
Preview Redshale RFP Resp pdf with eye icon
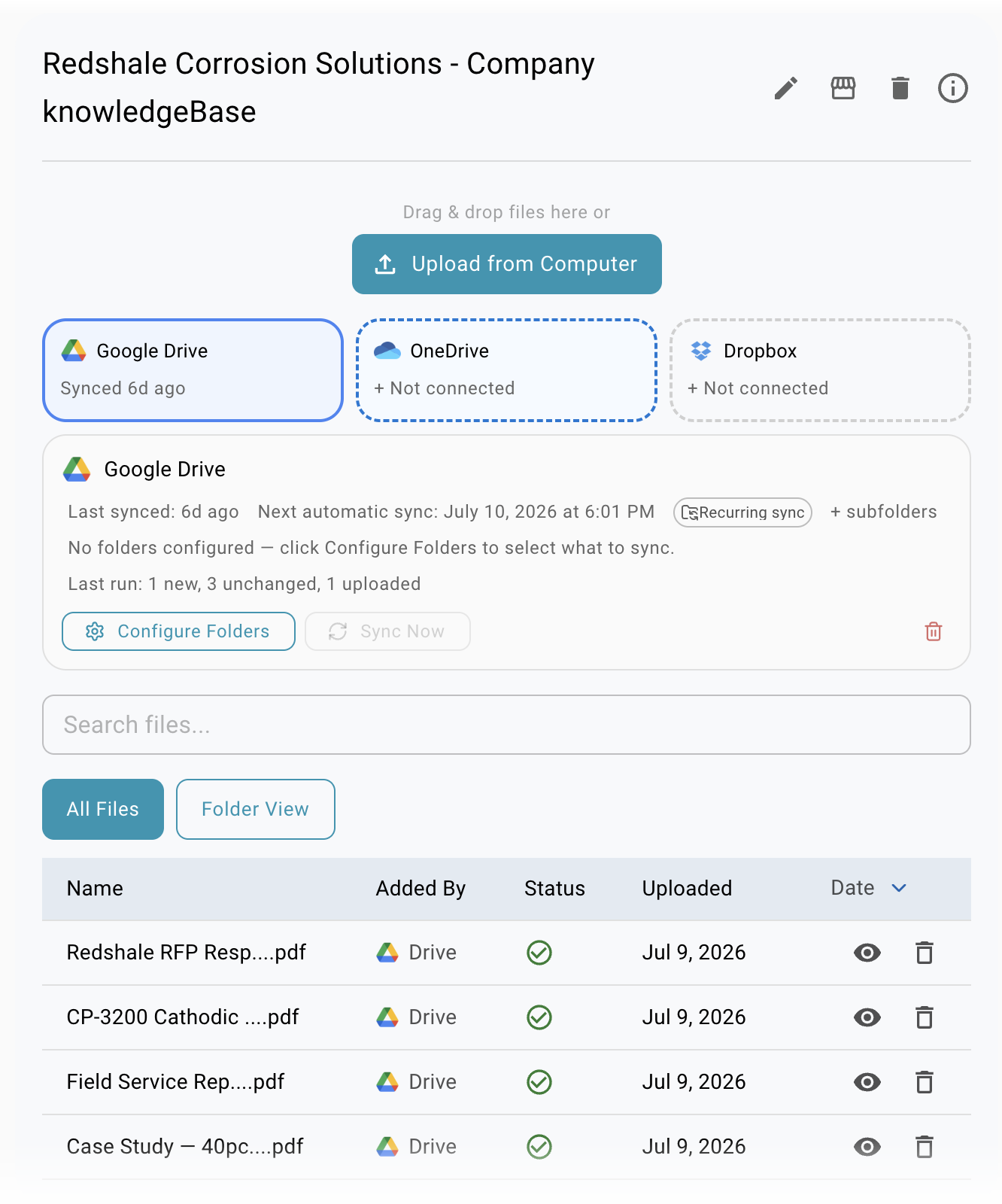click(867, 953)
